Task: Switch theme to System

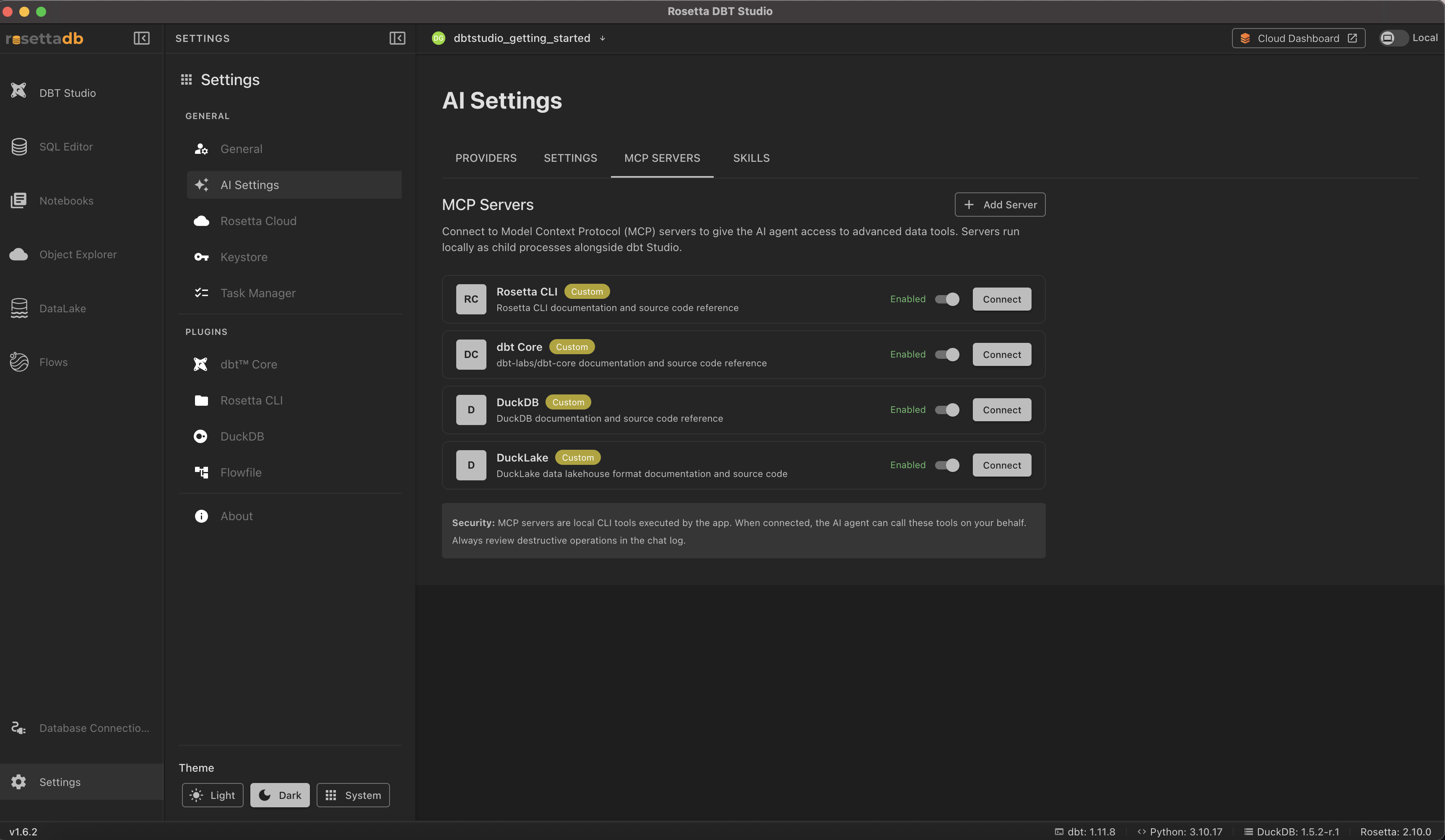Action: tap(353, 796)
